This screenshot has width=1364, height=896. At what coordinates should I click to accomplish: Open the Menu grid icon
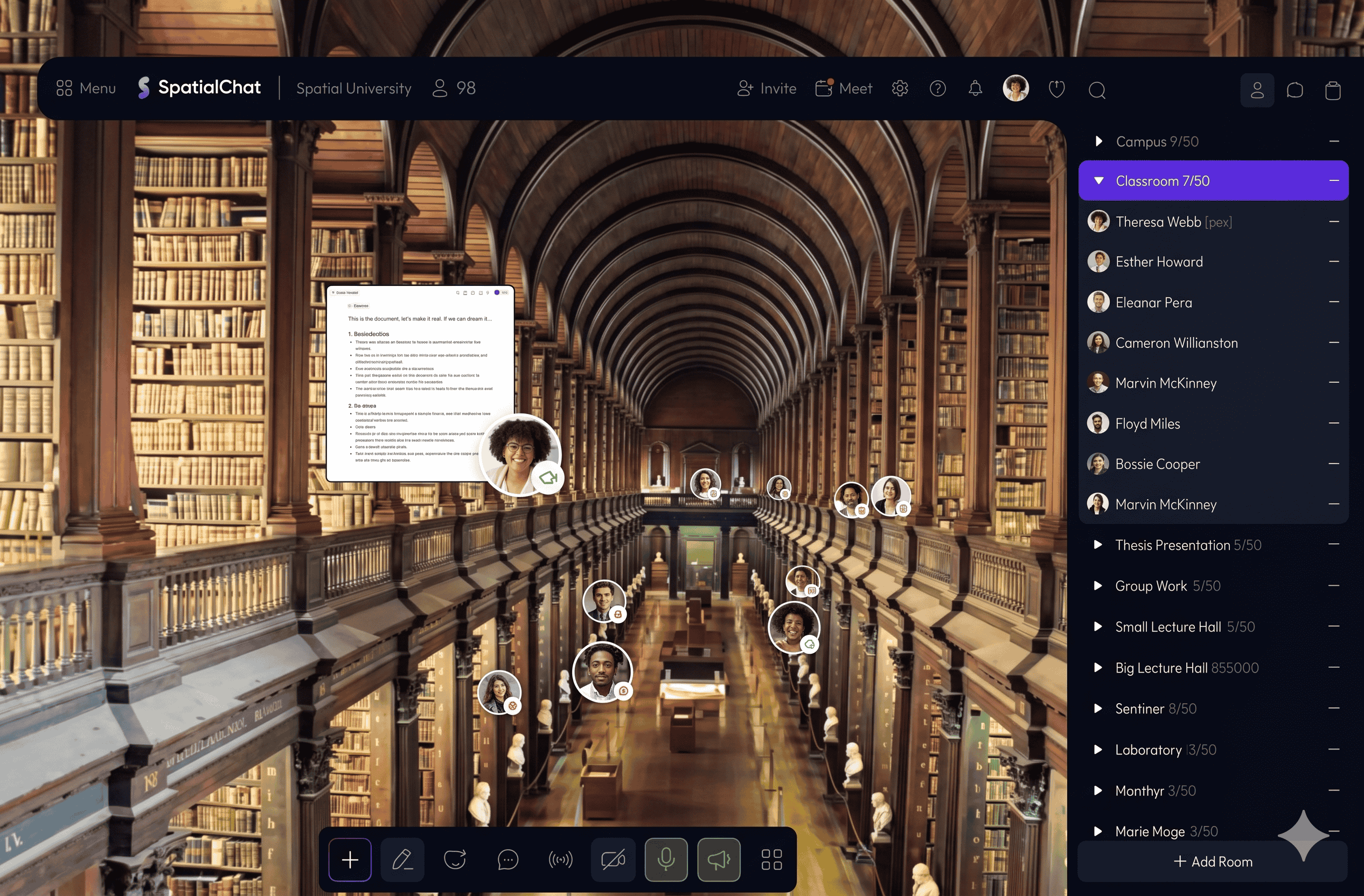(x=64, y=88)
